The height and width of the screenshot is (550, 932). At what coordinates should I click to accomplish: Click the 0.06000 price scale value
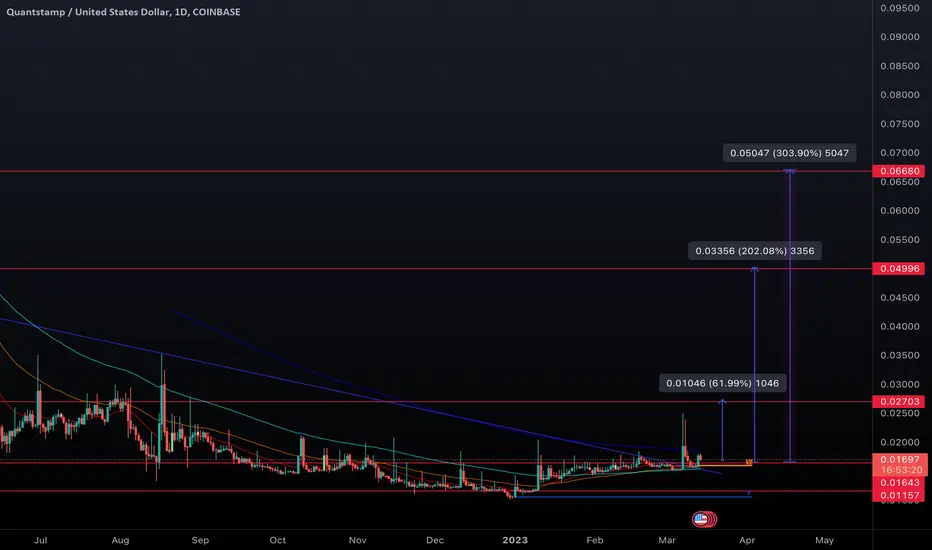[x=900, y=210]
